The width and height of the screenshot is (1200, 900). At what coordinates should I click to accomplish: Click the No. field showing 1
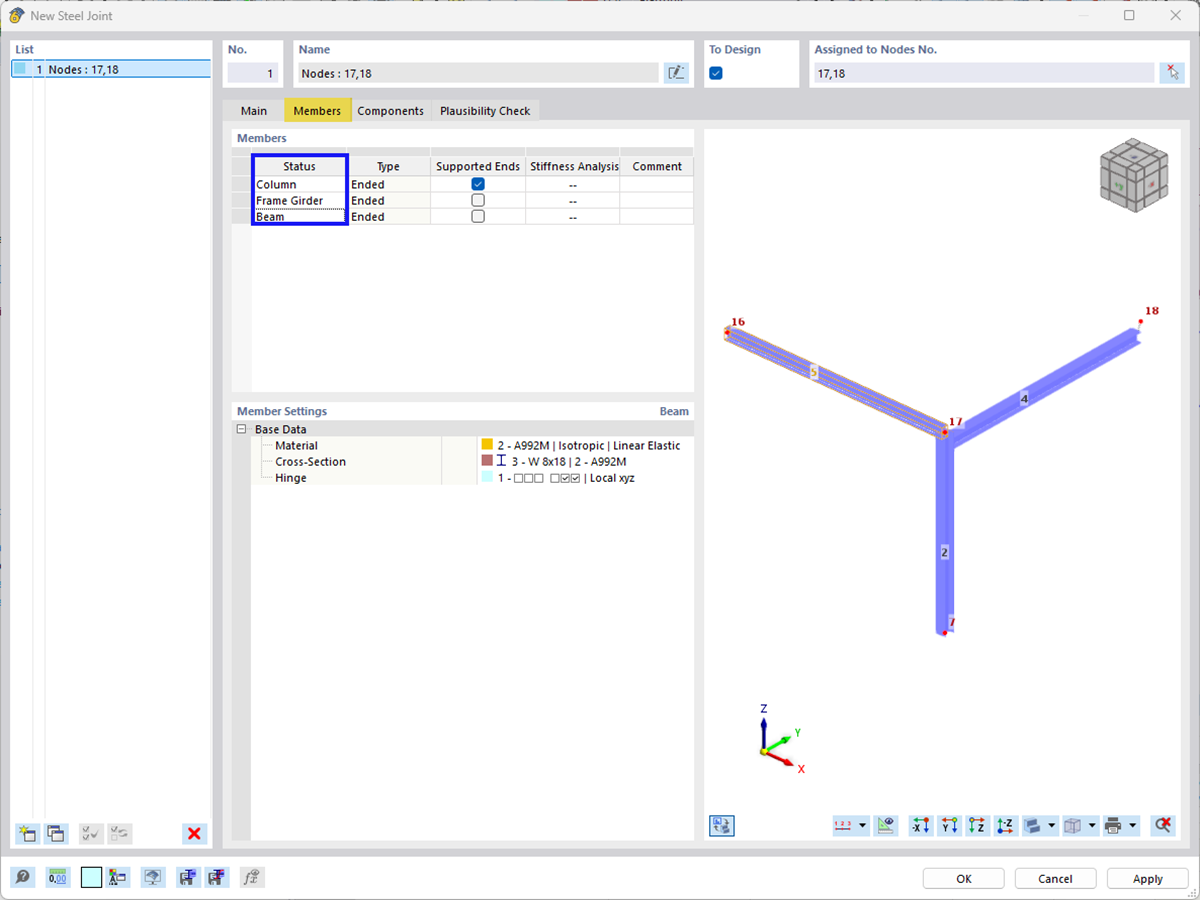(253, 73)
